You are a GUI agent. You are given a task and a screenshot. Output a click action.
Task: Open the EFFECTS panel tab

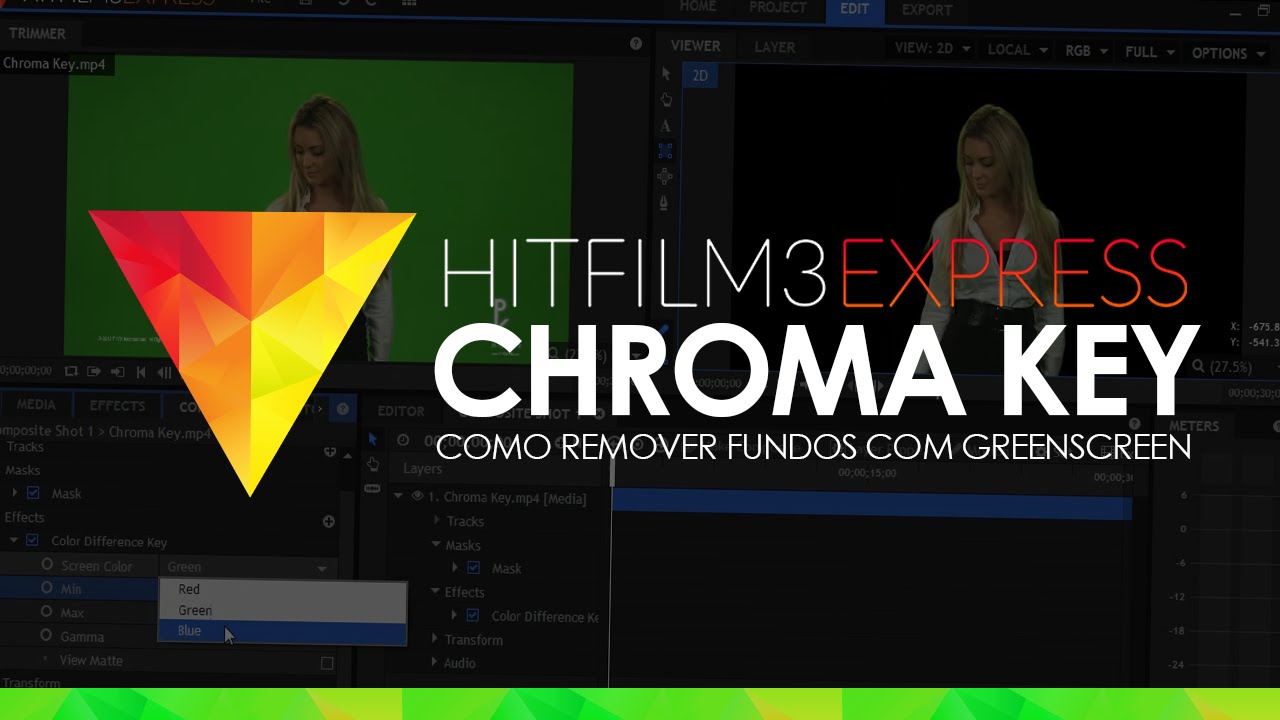click(x=117, y=406)
